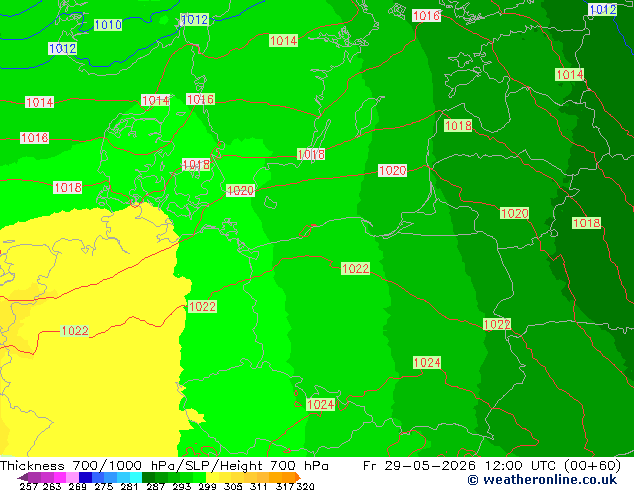634x490 pixels.
Task: Select the cyan legend swatch
Action: click(x=136, y=477)
